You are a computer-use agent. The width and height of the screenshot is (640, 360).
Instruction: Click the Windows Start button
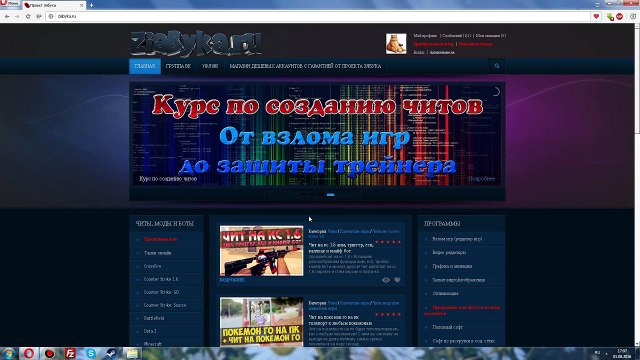tap(8, 353)
